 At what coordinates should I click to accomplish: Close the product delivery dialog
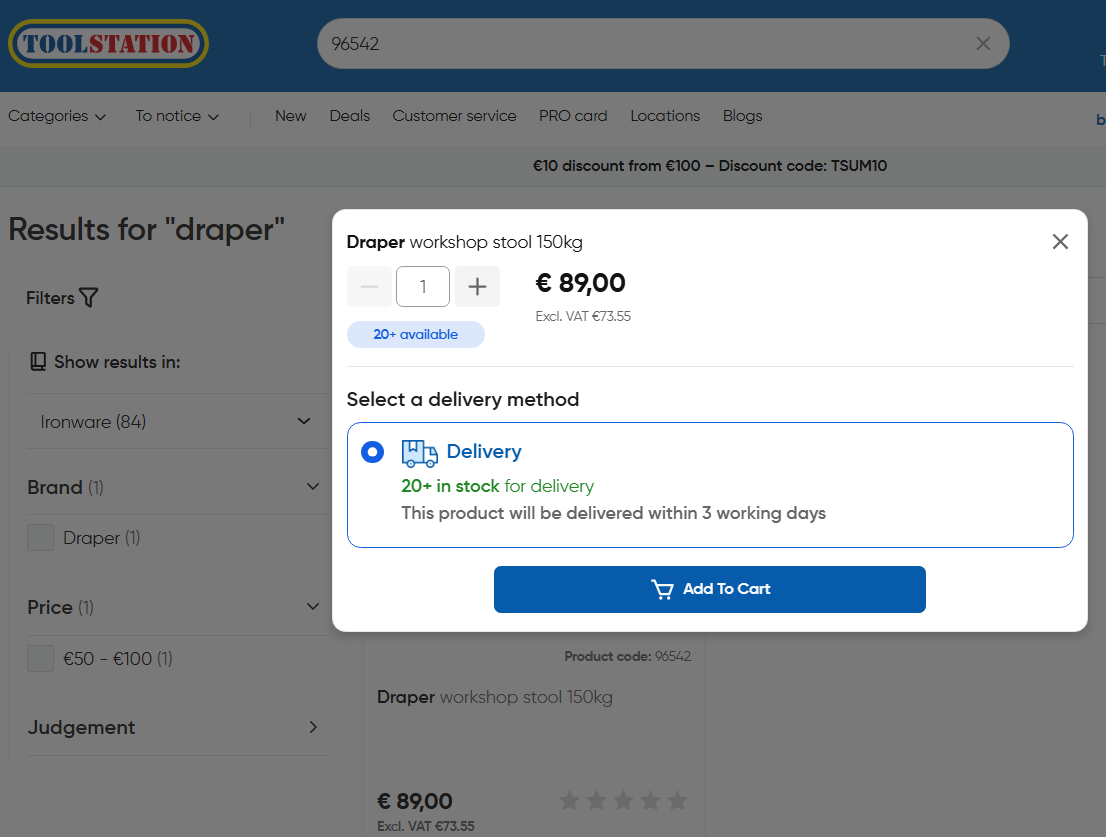click(x=1060, y=242)
